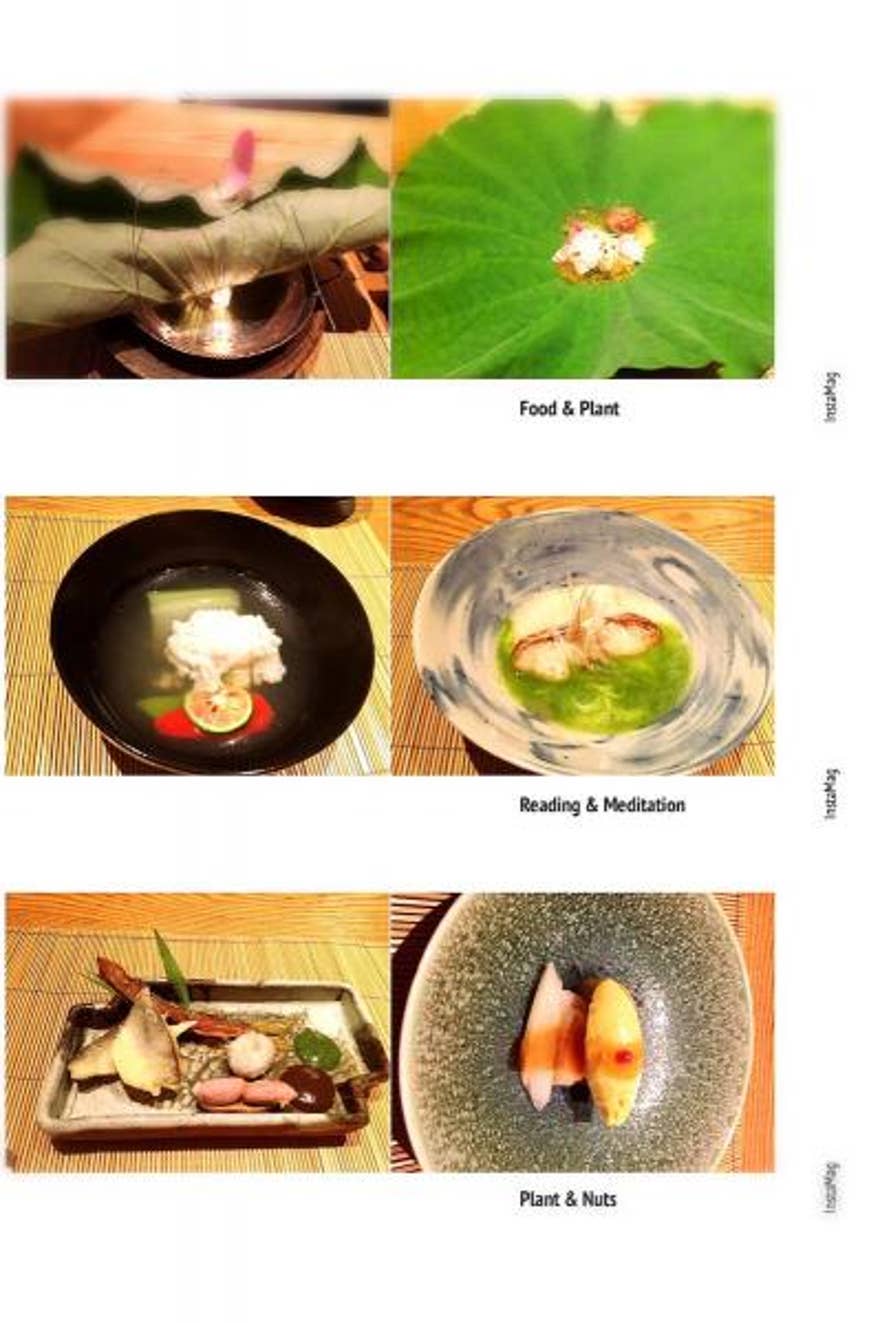The height and width of the screenshot is (1323, 880).
Task: Click the food at lotus leaf center
Action: [x=604, y=243]
